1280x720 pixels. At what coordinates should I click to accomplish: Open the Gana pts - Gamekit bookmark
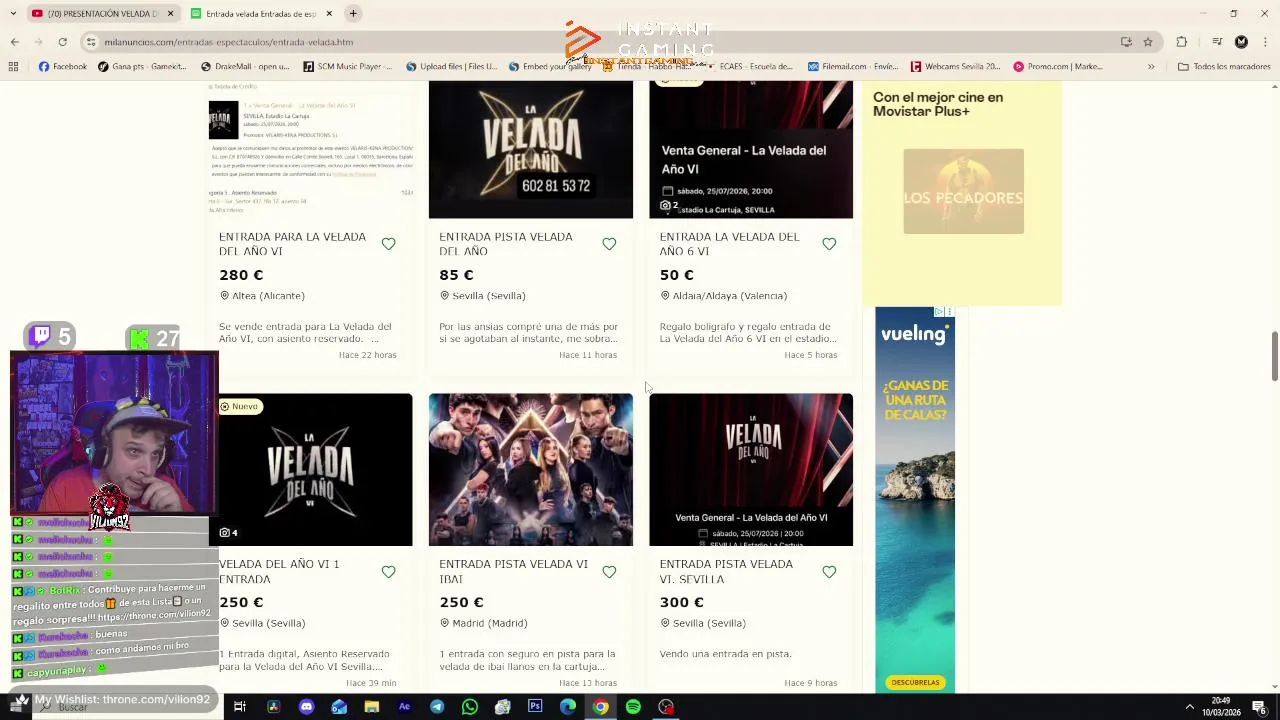coord(142,67)
